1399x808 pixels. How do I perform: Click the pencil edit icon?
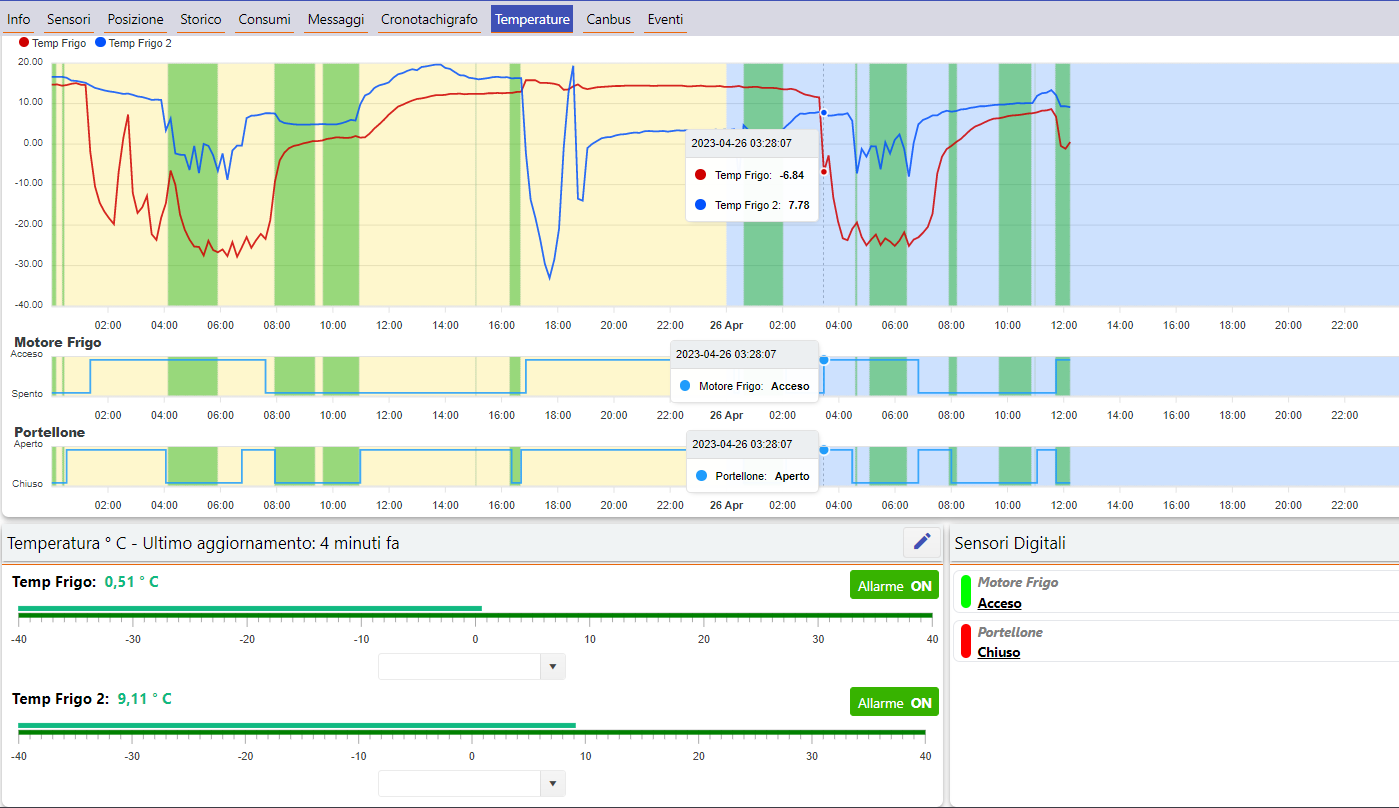(922, 542)
